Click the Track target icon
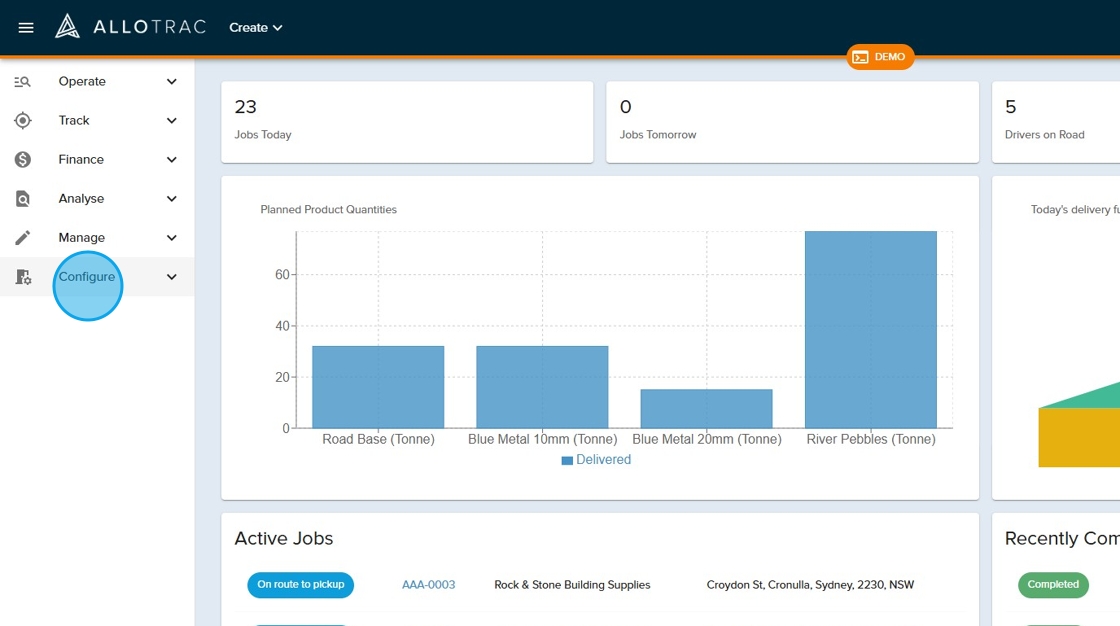The height and width of the screenshot is (626, 1120). click(x=23, y=121)
